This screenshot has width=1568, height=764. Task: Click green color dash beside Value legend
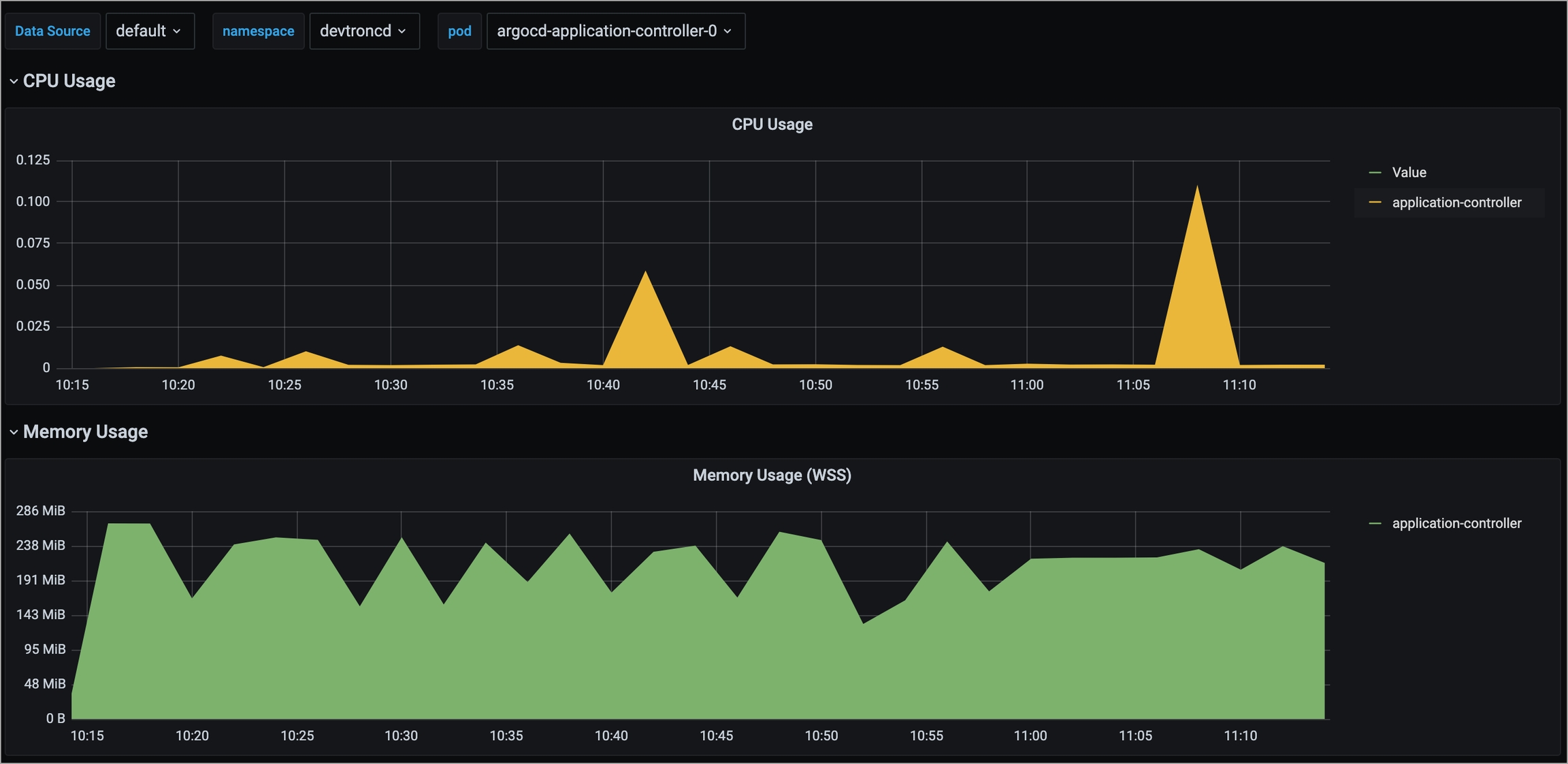pos(1375,173)
